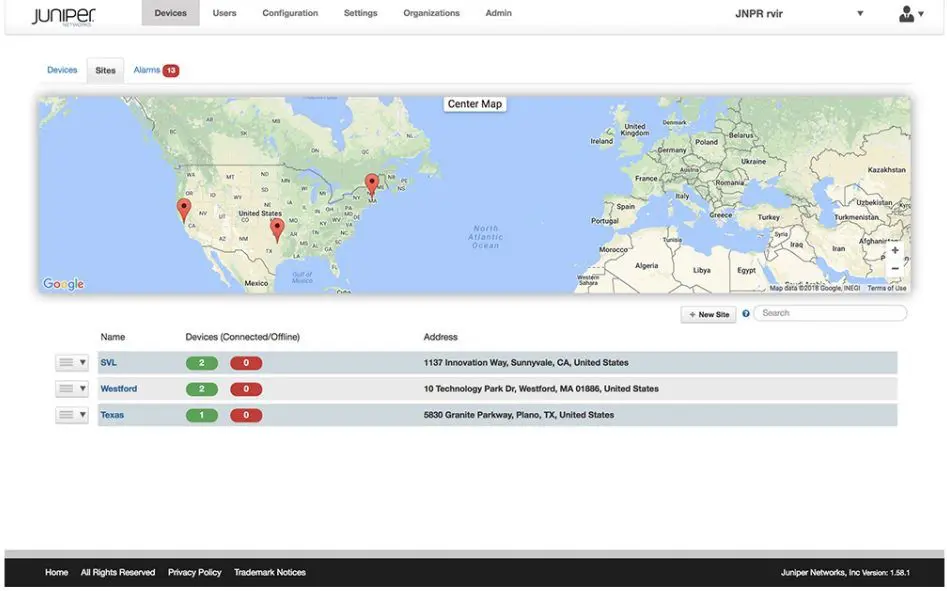Open the user profile icon menu

point(905,13)
